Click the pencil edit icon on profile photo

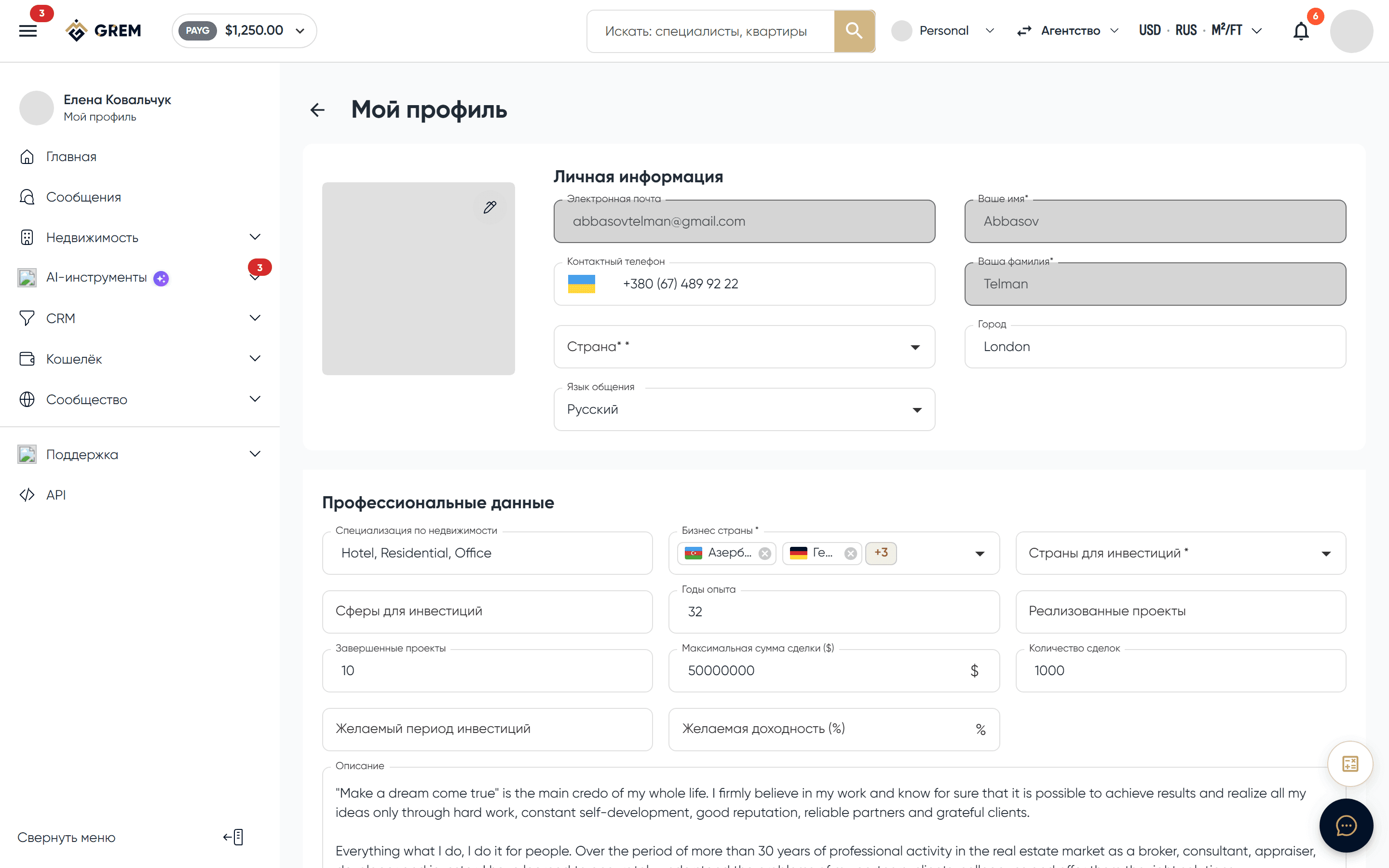point(490,207)
